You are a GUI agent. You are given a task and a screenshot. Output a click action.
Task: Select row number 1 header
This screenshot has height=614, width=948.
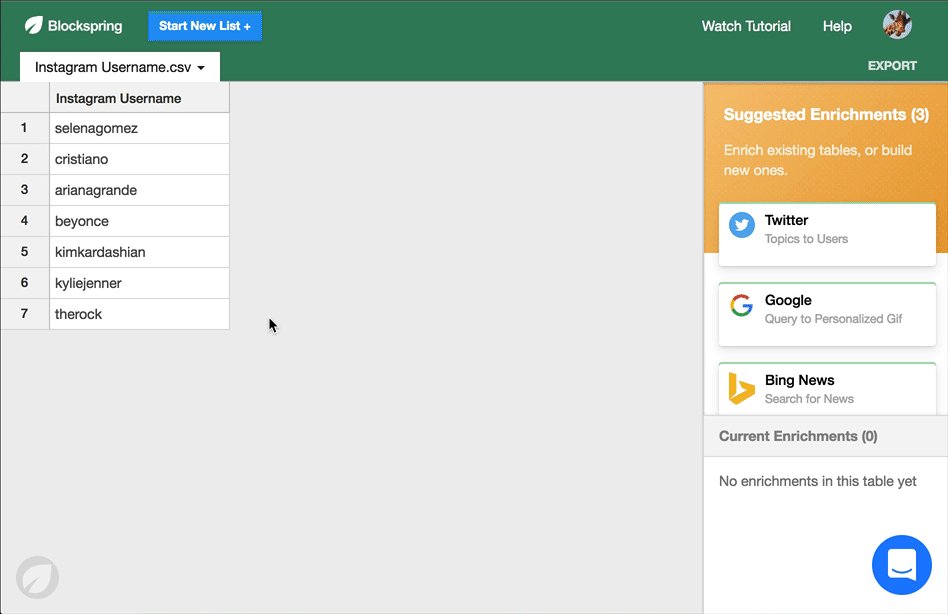tap(25, 128)
